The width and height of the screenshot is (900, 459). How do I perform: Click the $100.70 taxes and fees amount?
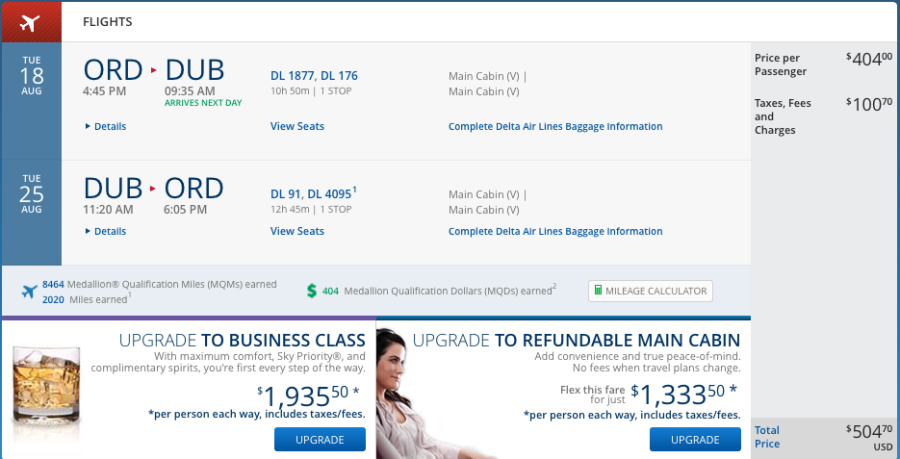tap(869, 104)
